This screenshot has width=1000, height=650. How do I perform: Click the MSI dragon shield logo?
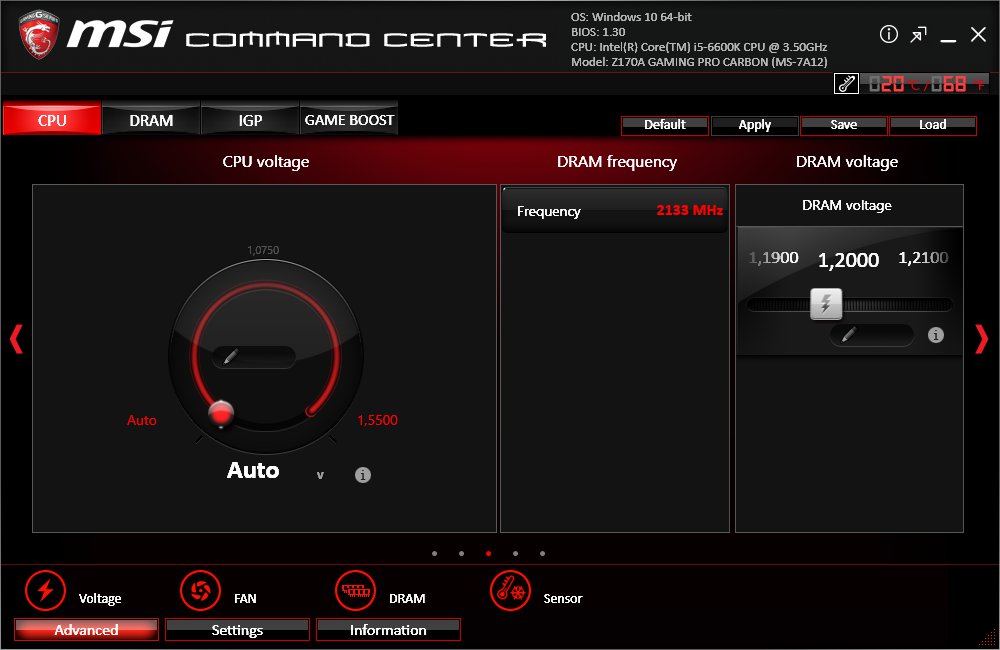click(39, 34)
